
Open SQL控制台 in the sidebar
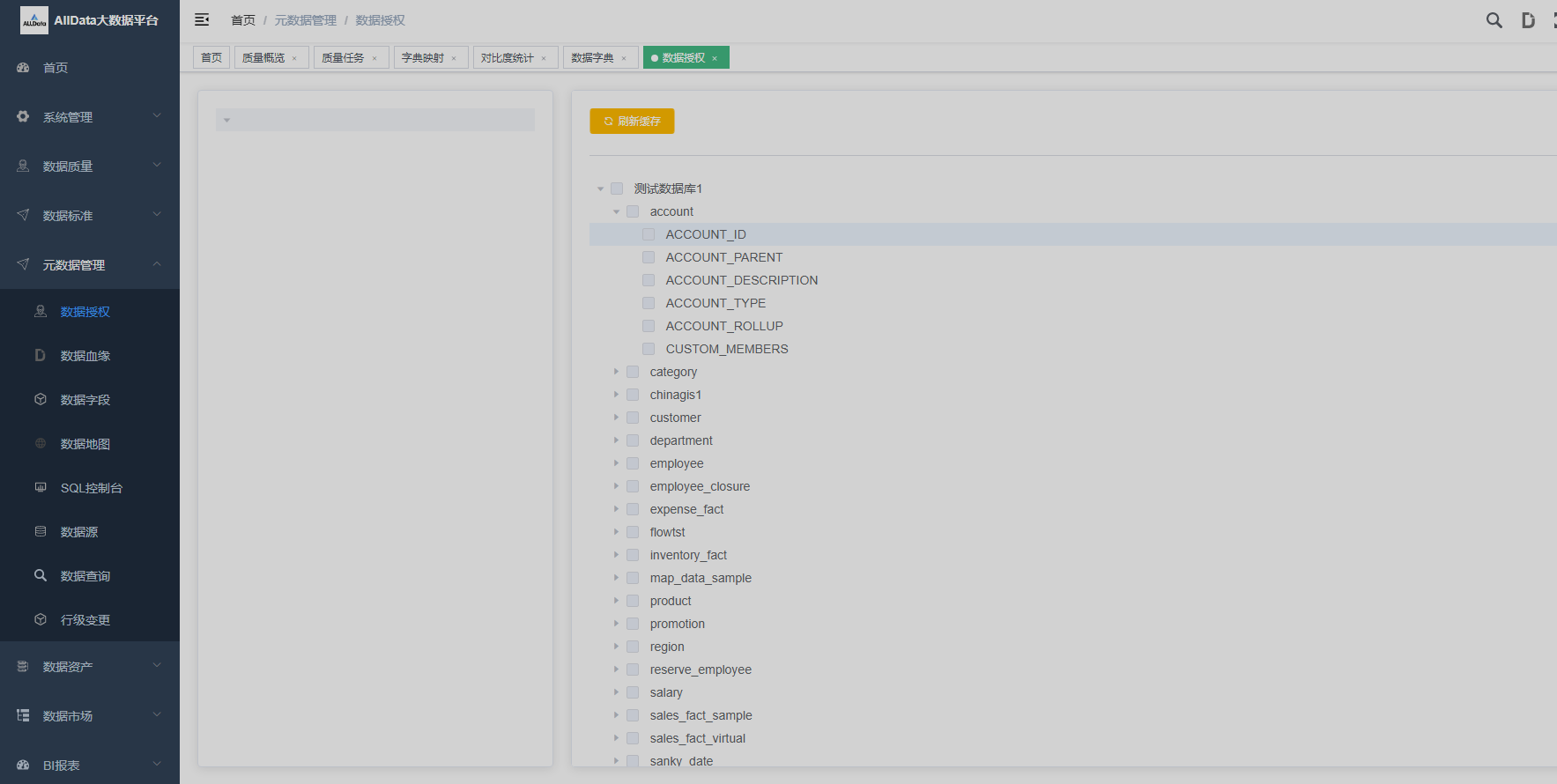(91, 488)
